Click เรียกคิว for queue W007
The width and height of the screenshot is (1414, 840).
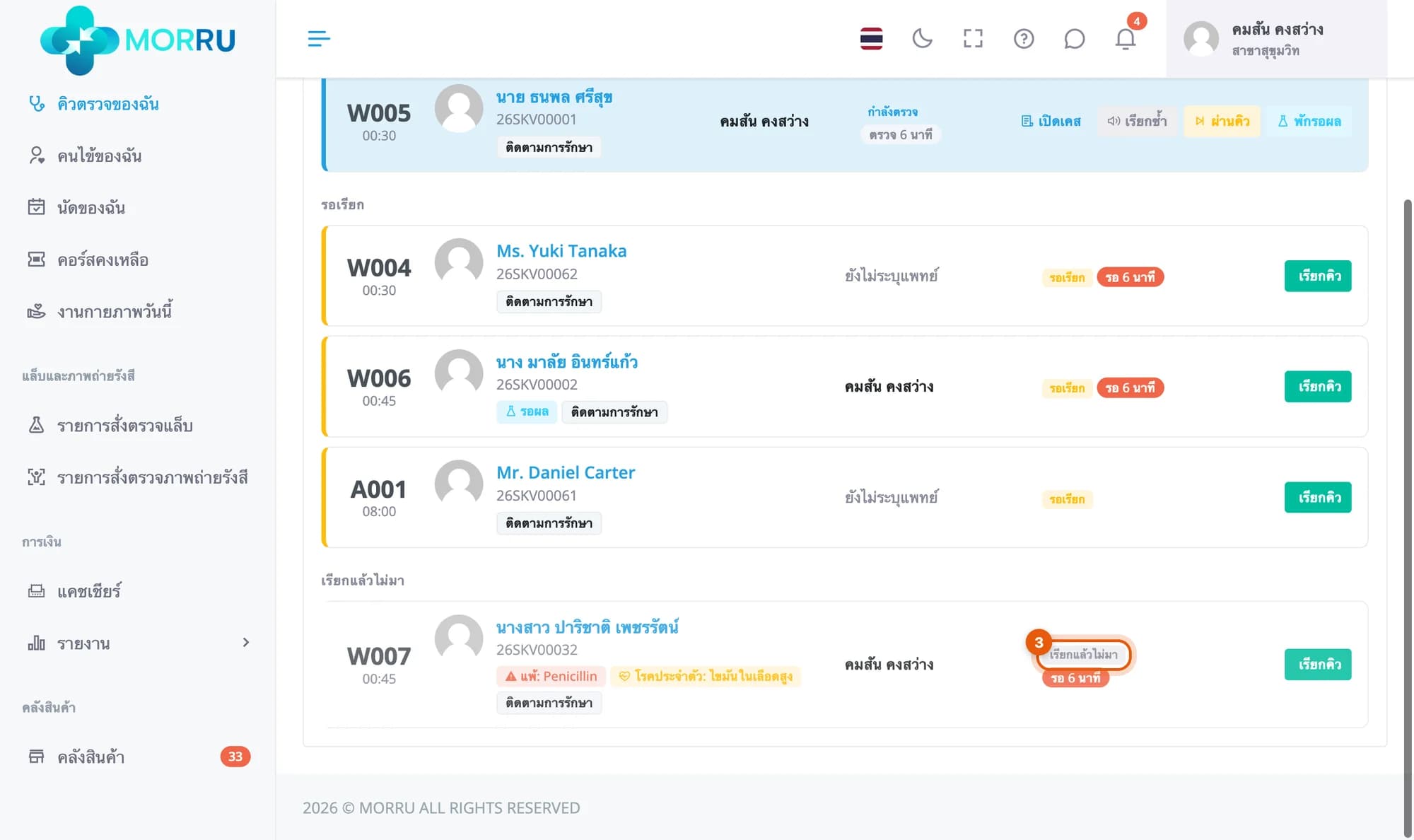tap(1318, 665)
